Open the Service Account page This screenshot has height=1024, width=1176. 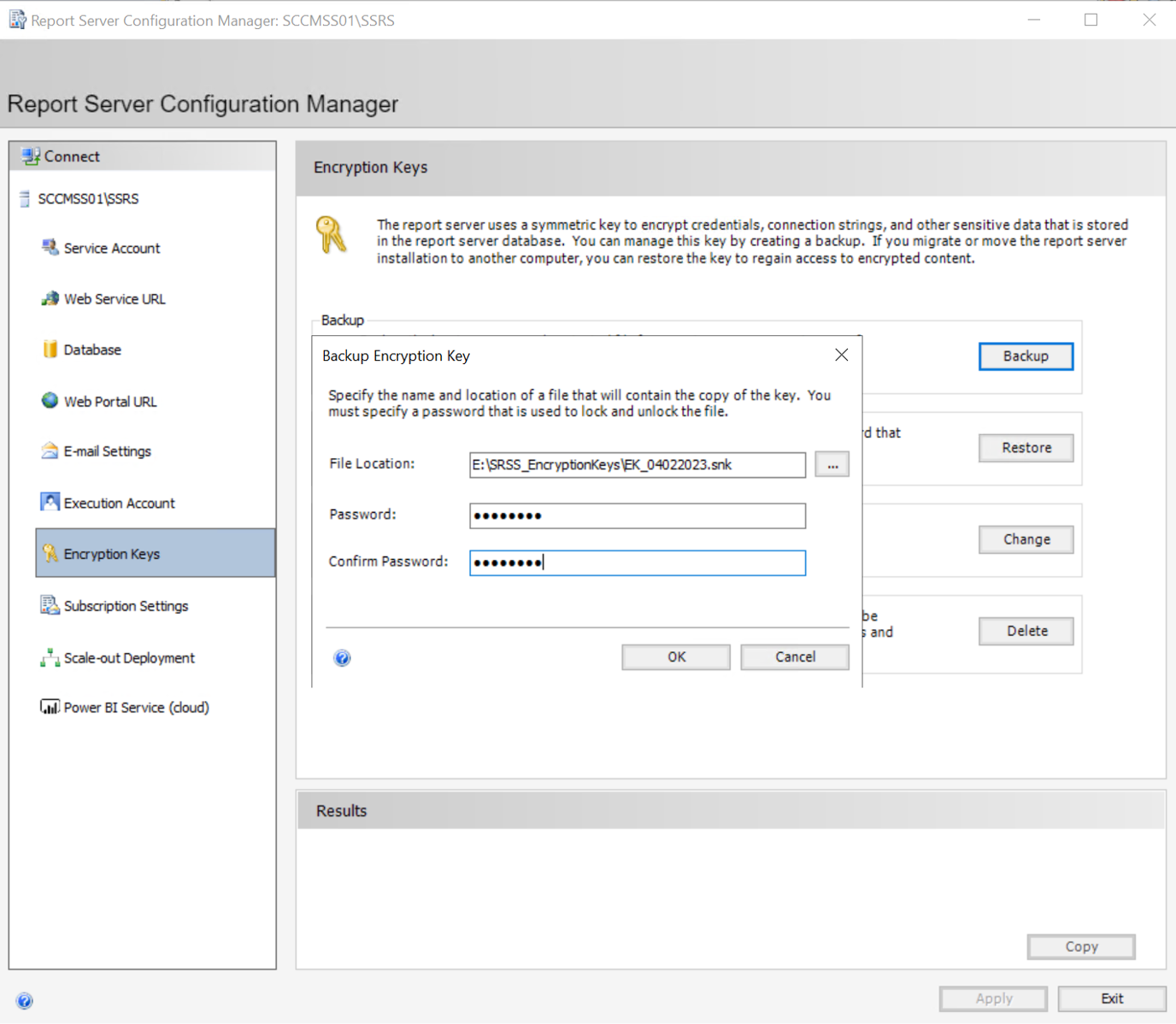tap(112, 249)
